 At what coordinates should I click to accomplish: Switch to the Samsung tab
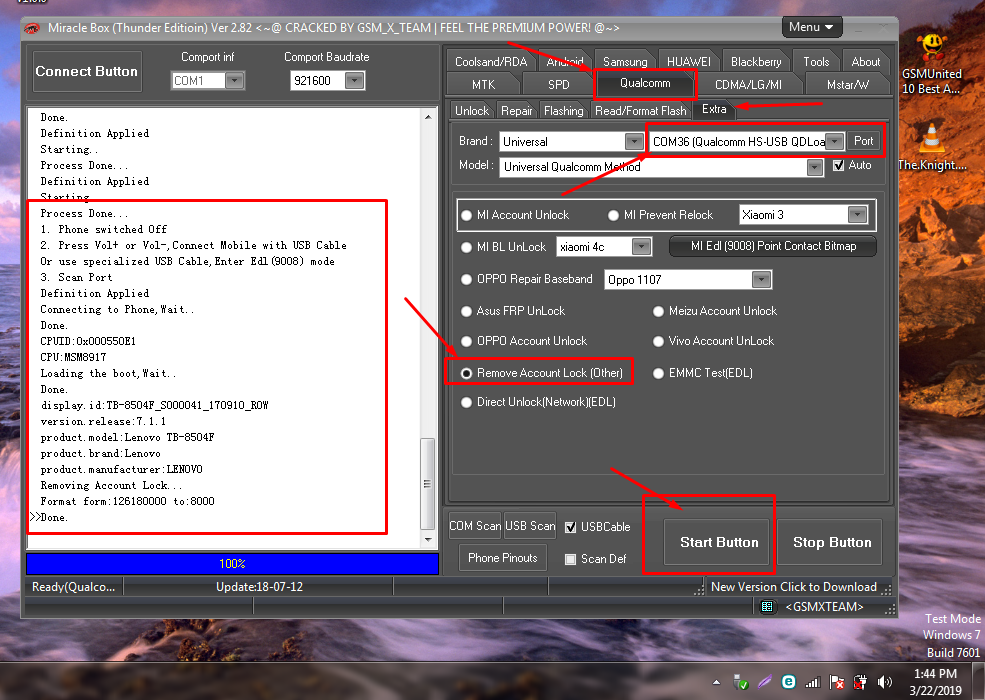point(624,62)
